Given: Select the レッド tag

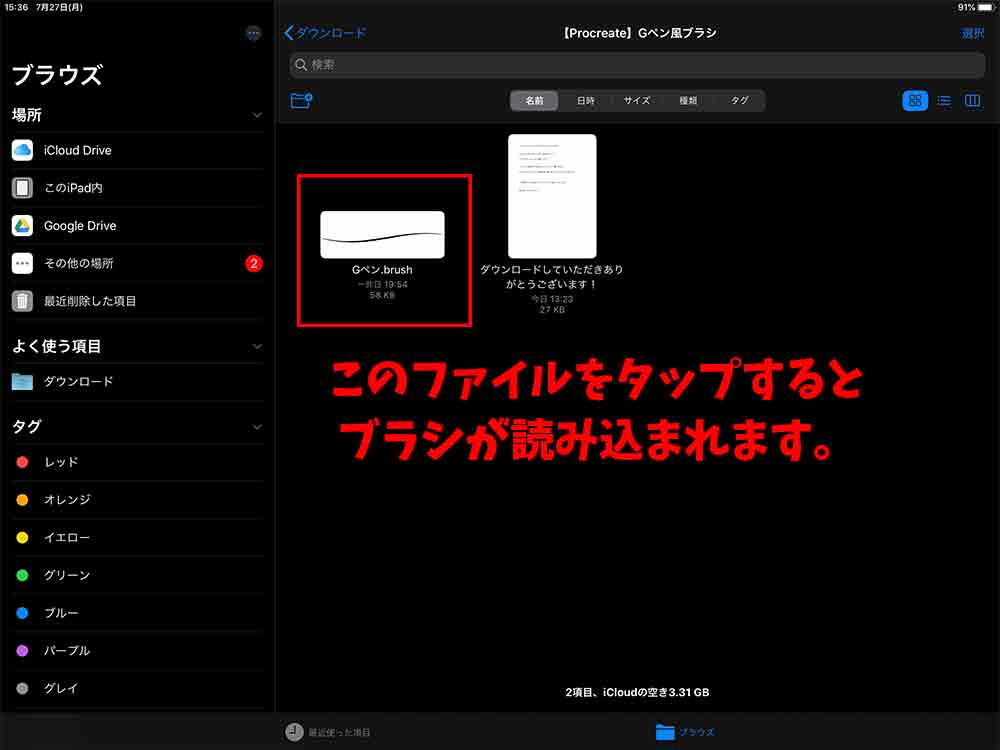Looking at the screenshot, I should point(137,462).
